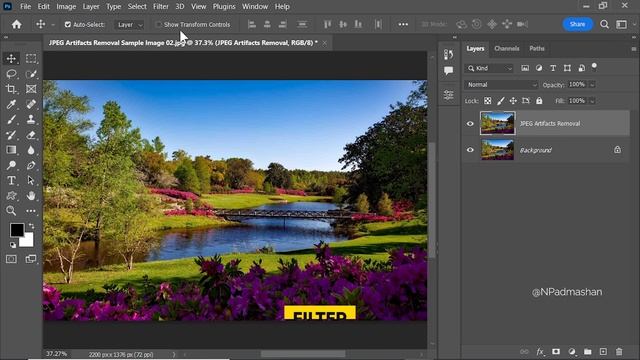Close the JPEG Artifacts Removal document tab
640x360 pixels.
point(324,43)
